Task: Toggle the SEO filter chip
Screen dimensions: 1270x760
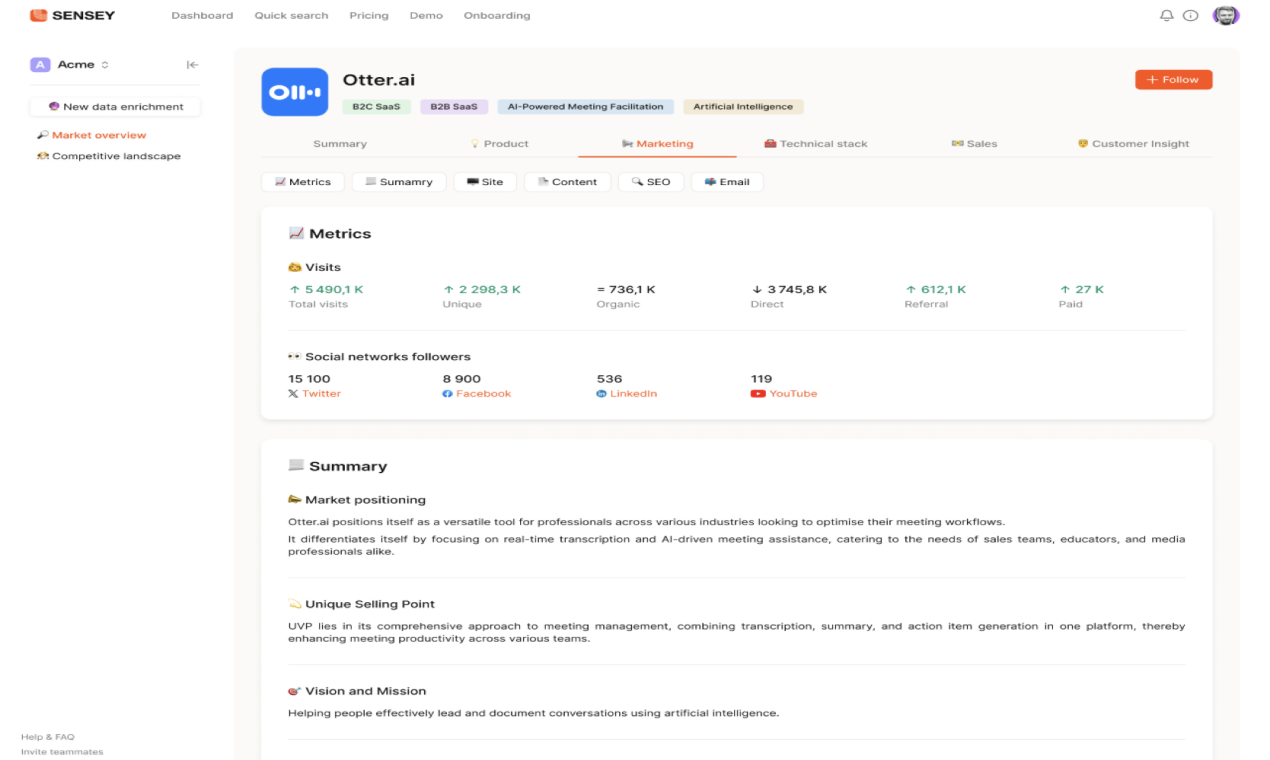Action: point(651,181)
